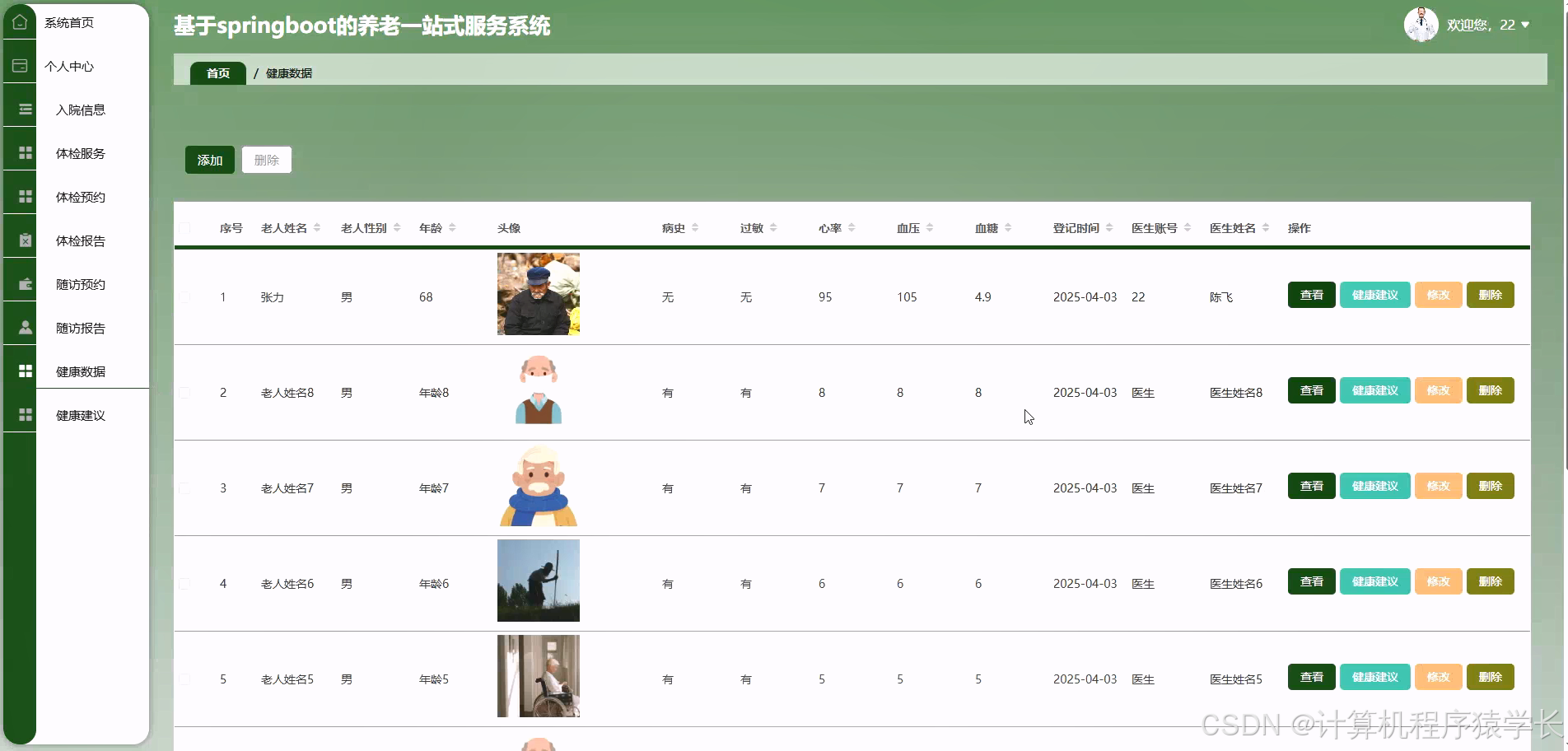Click 查看 for row 老人姓名8

(1312, 390)
